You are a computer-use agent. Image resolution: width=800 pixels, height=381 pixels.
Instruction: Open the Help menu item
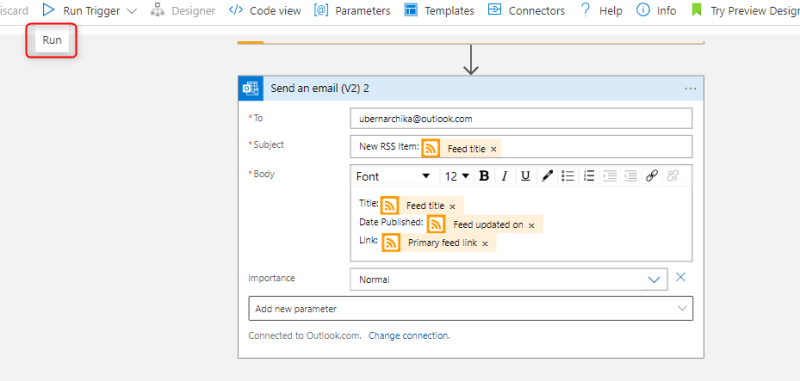(601, 11)
